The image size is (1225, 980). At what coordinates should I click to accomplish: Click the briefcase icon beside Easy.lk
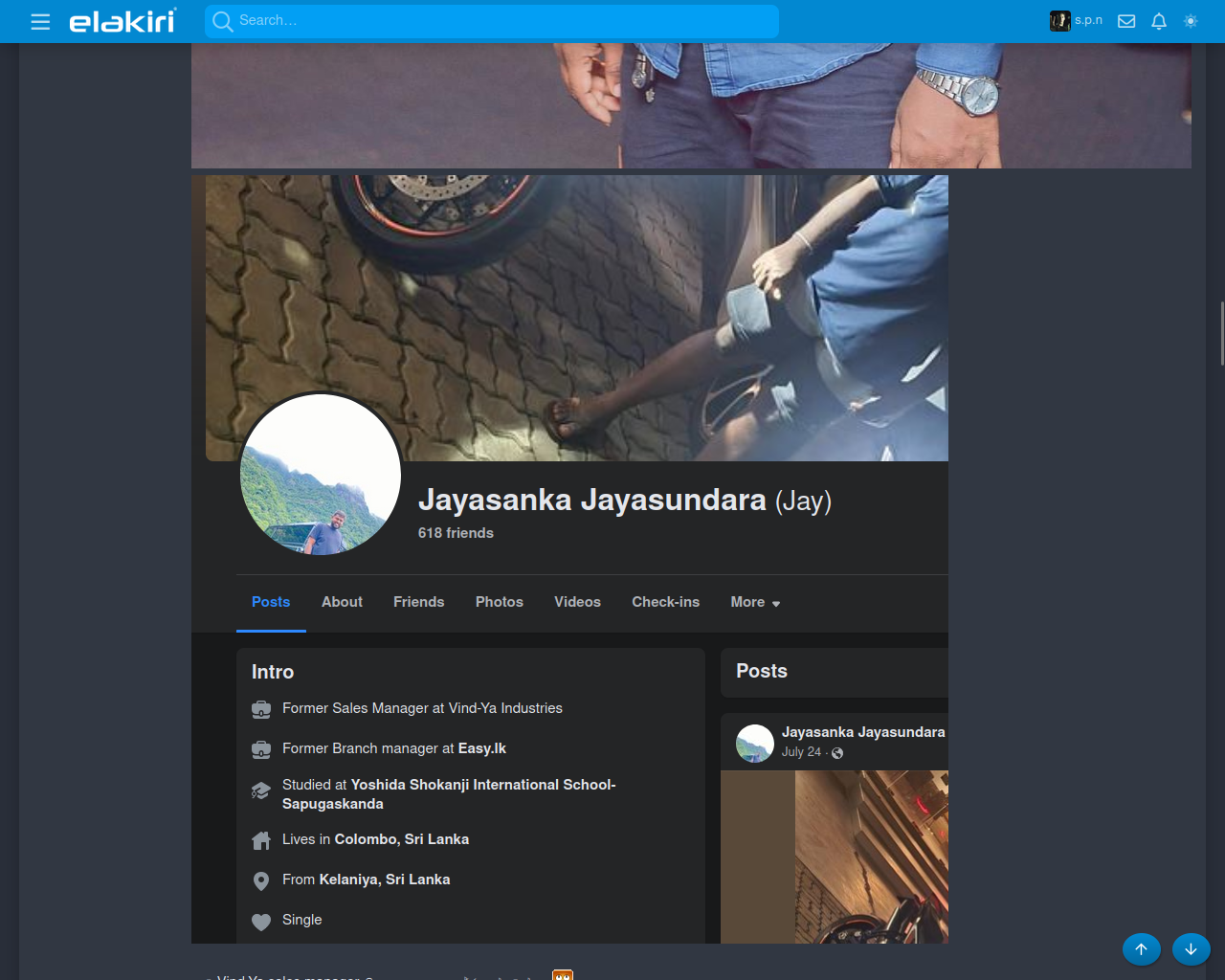(x=261, y=749)
